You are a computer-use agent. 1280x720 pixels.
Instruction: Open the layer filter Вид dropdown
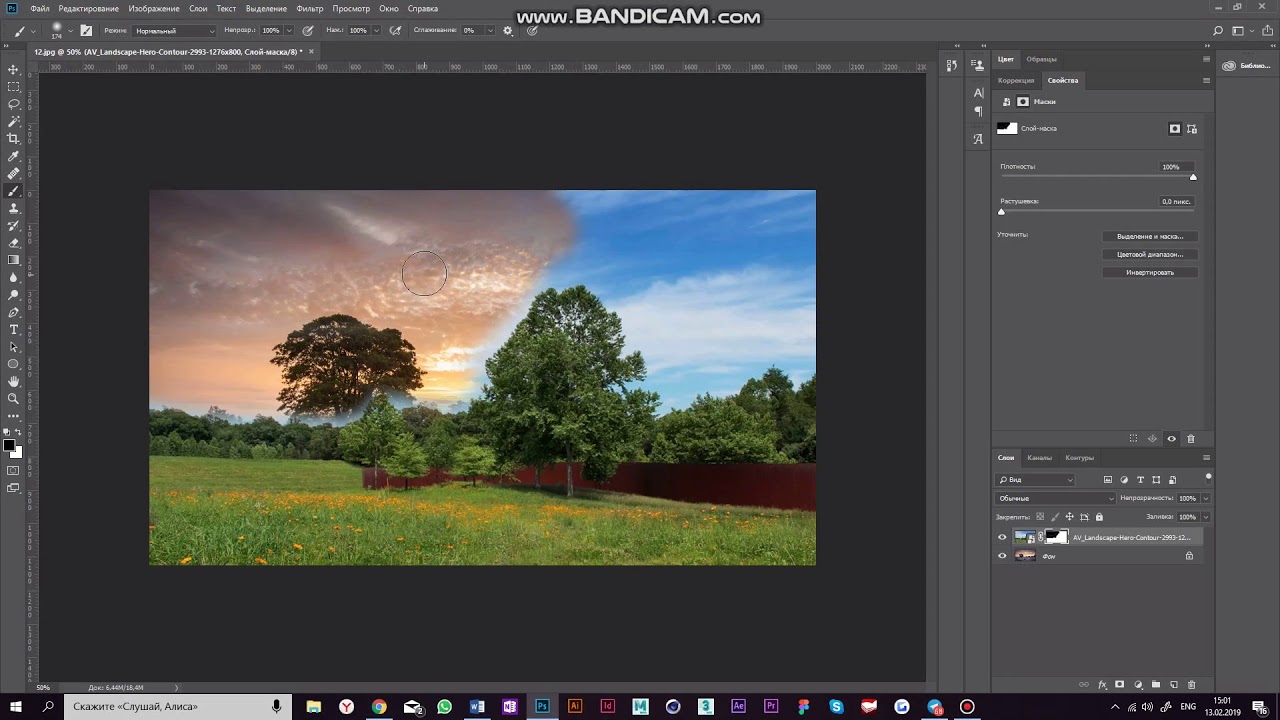coord(1035,480)
